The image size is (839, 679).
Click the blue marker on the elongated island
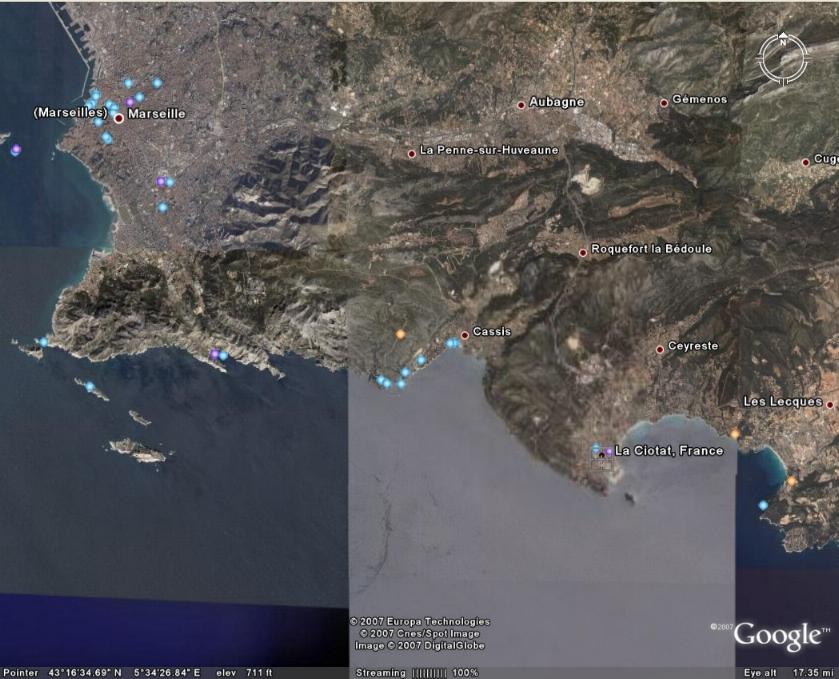pyautogui.click(x=90, y=386)
